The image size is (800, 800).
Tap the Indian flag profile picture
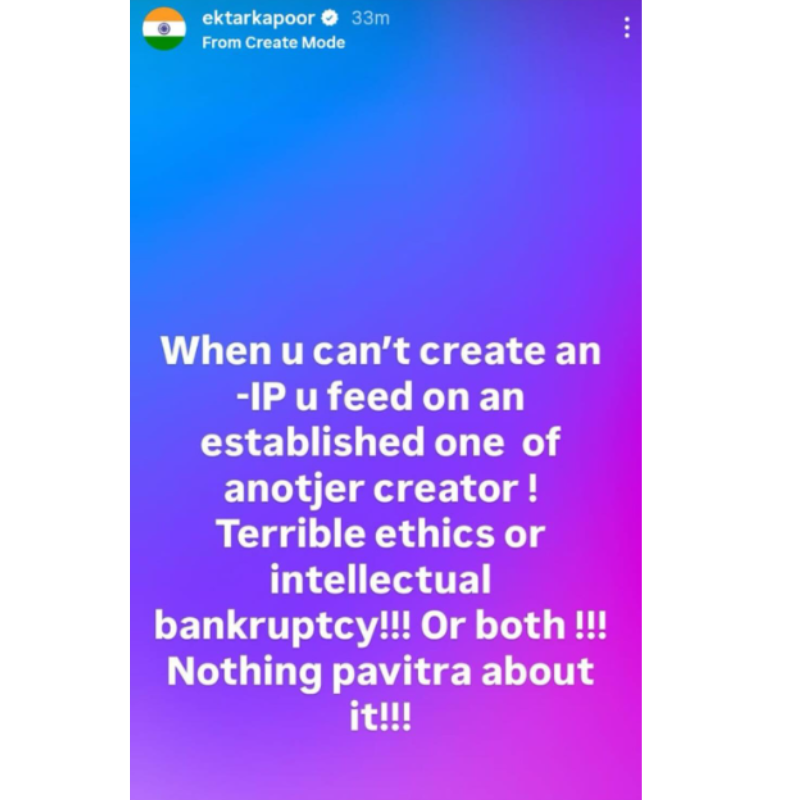pos(164,29)
